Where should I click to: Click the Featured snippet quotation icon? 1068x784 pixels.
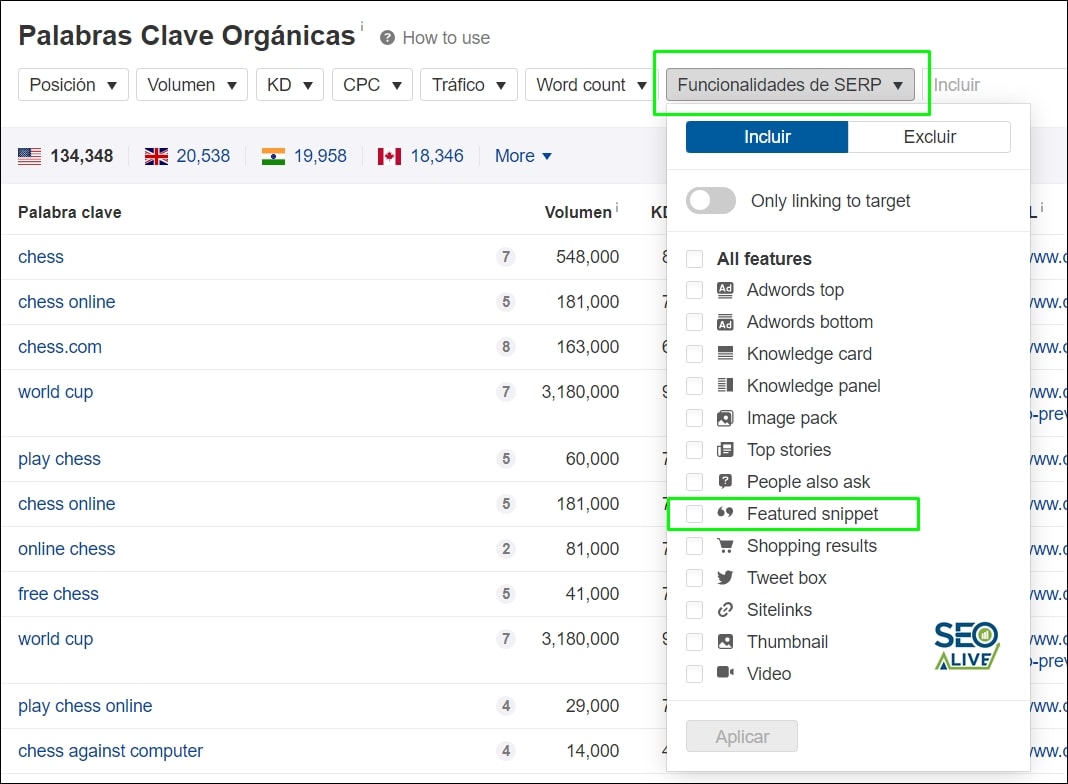[723, 513]
